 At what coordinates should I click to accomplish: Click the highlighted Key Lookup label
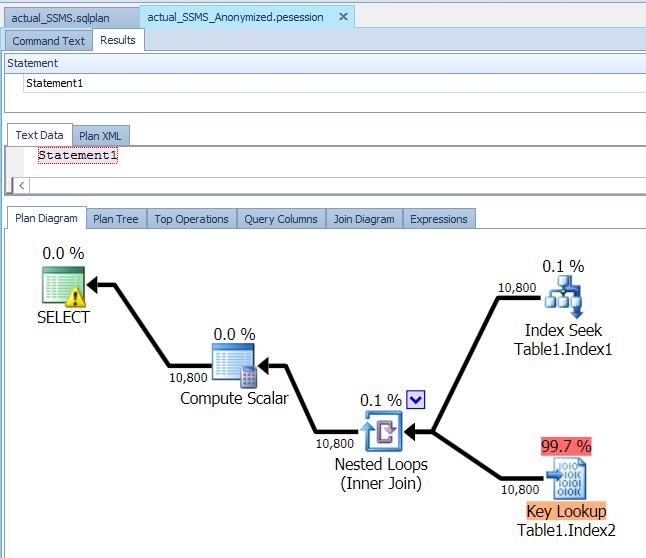coord(566,512)
